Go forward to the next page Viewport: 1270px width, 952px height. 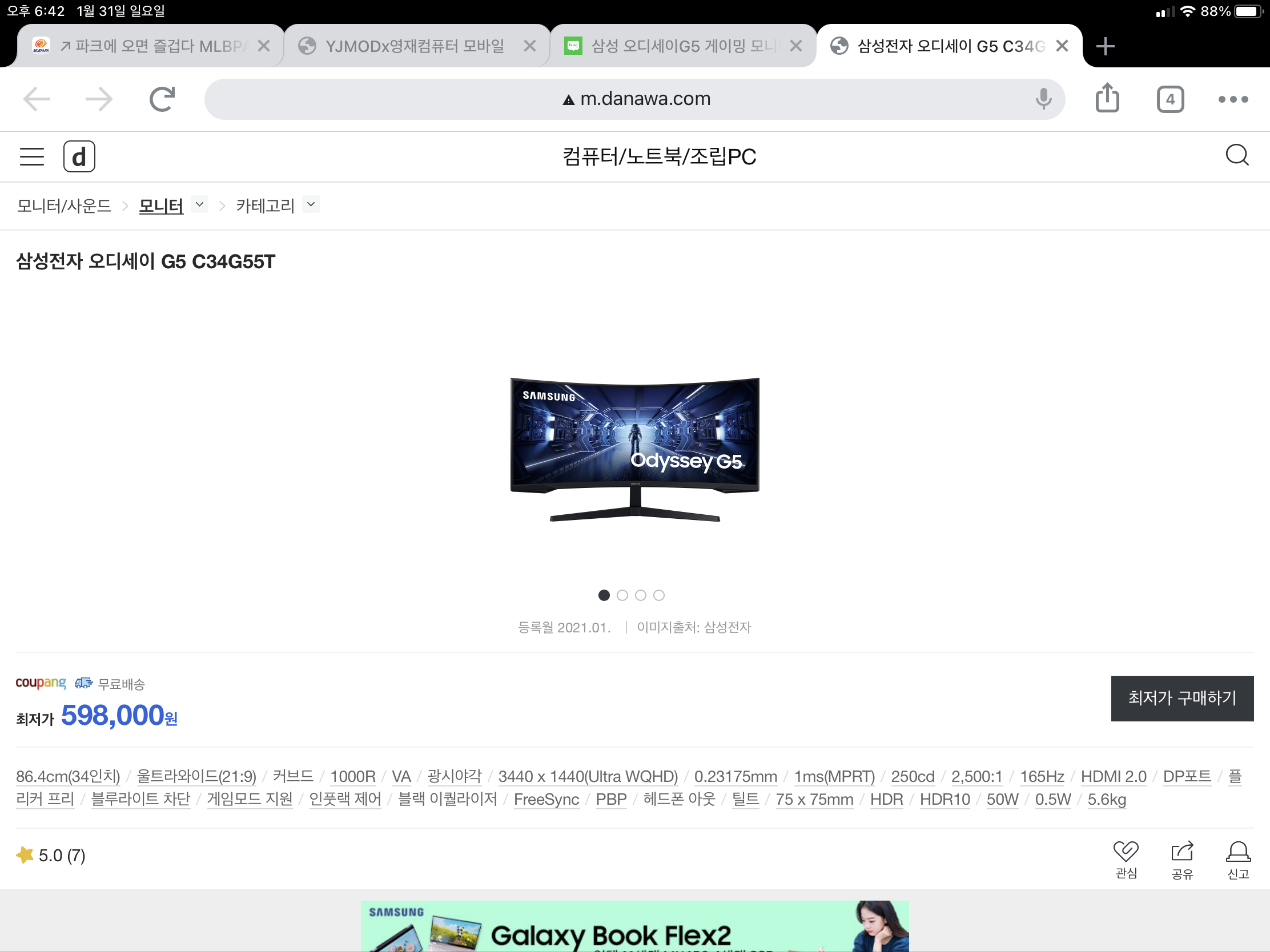[99, 99]
